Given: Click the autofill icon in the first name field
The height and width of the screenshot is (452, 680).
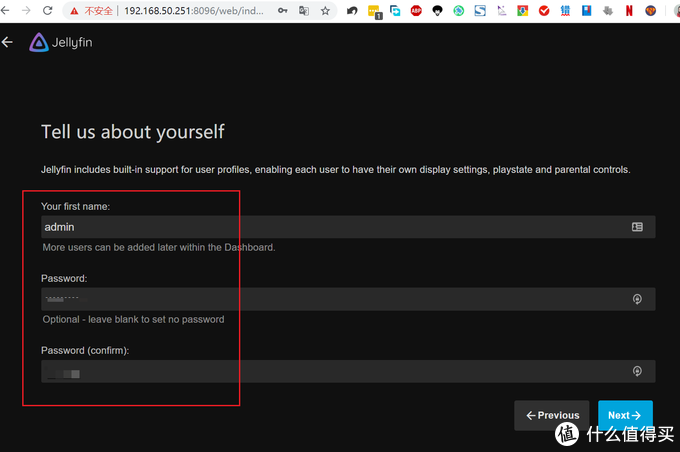Looking at the screenshot, I should click(x=637, y=227).
